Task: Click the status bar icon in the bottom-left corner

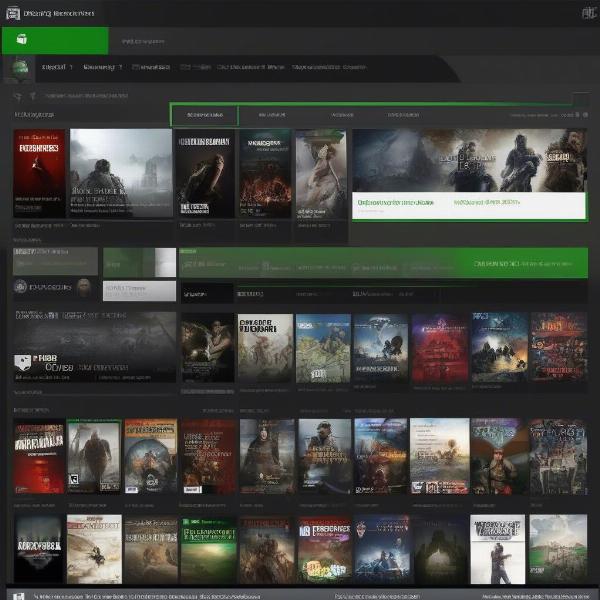Action: click(x=19, y=596)
